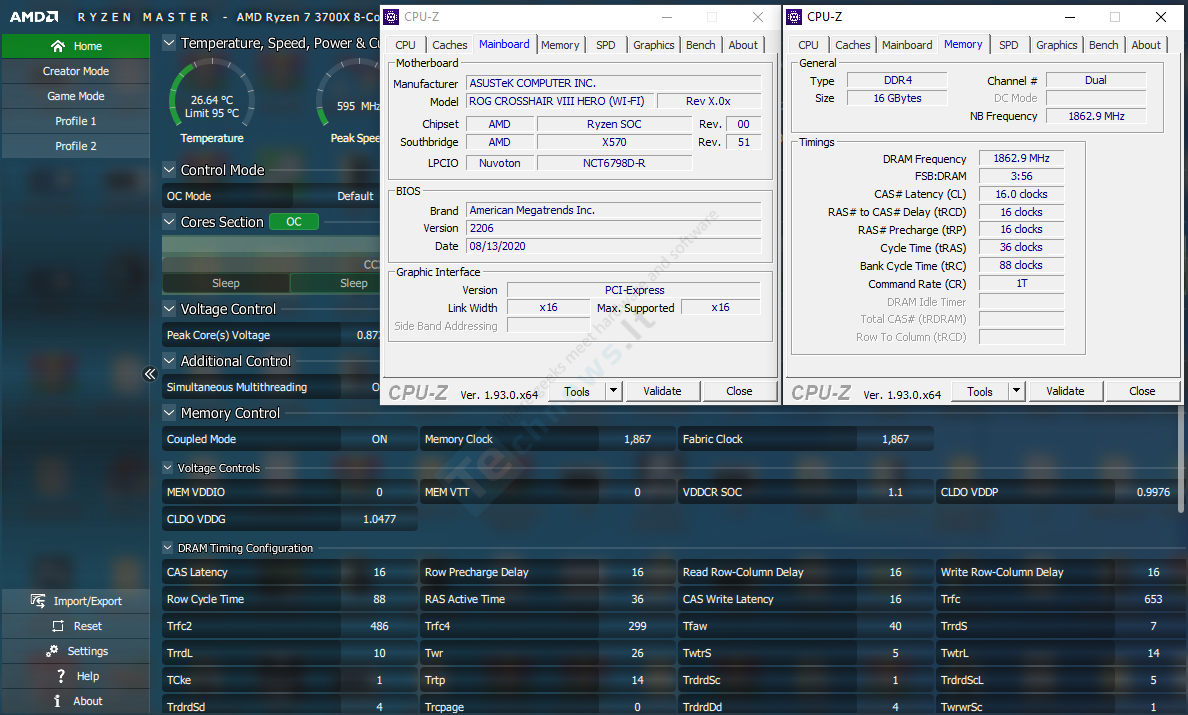Click the Temperature gauge dial
Screen dimensions: 1188x715
pyautogui.click(x=211, y=95)
